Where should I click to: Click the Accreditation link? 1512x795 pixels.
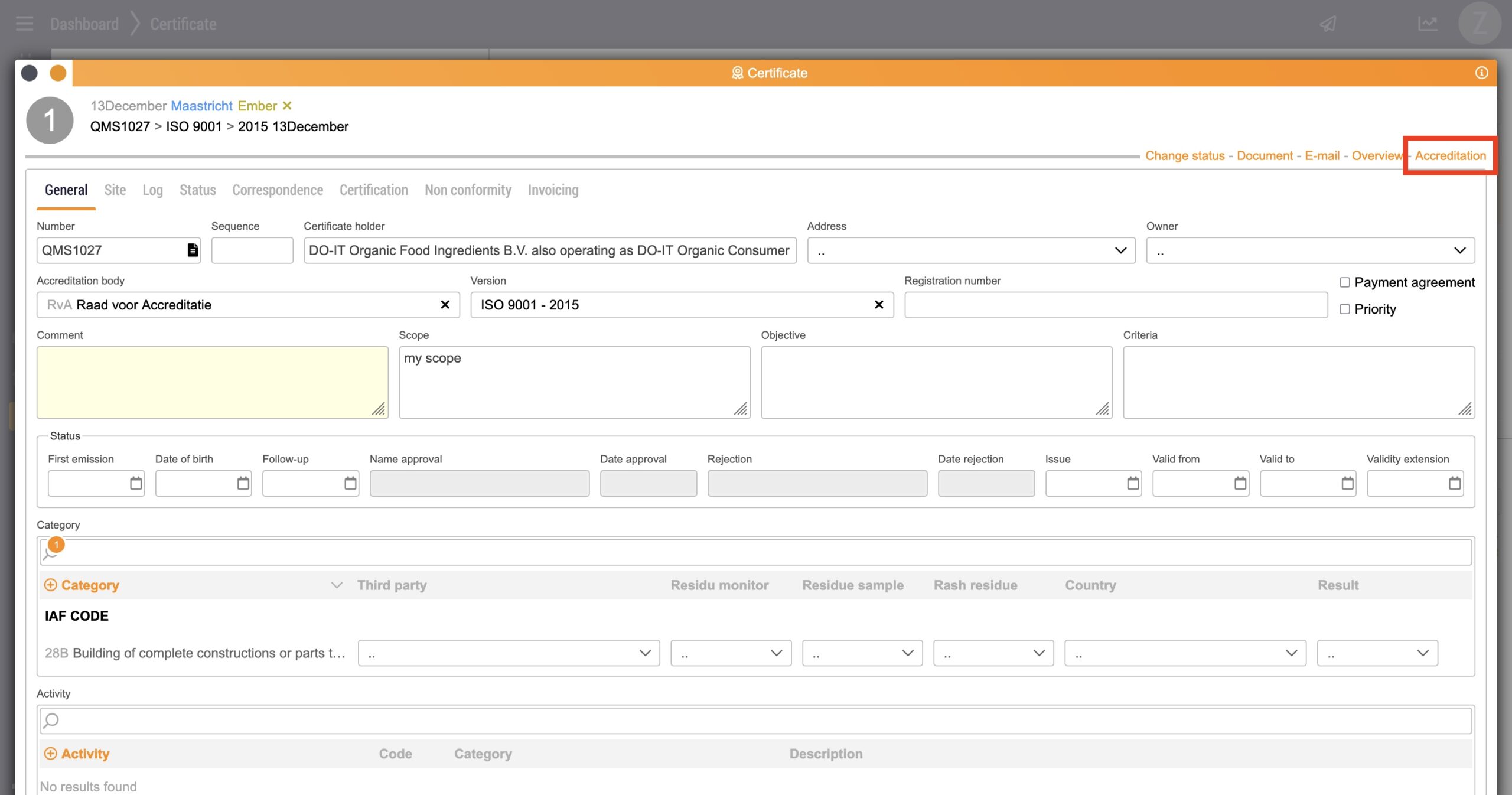click(1450, 156)
